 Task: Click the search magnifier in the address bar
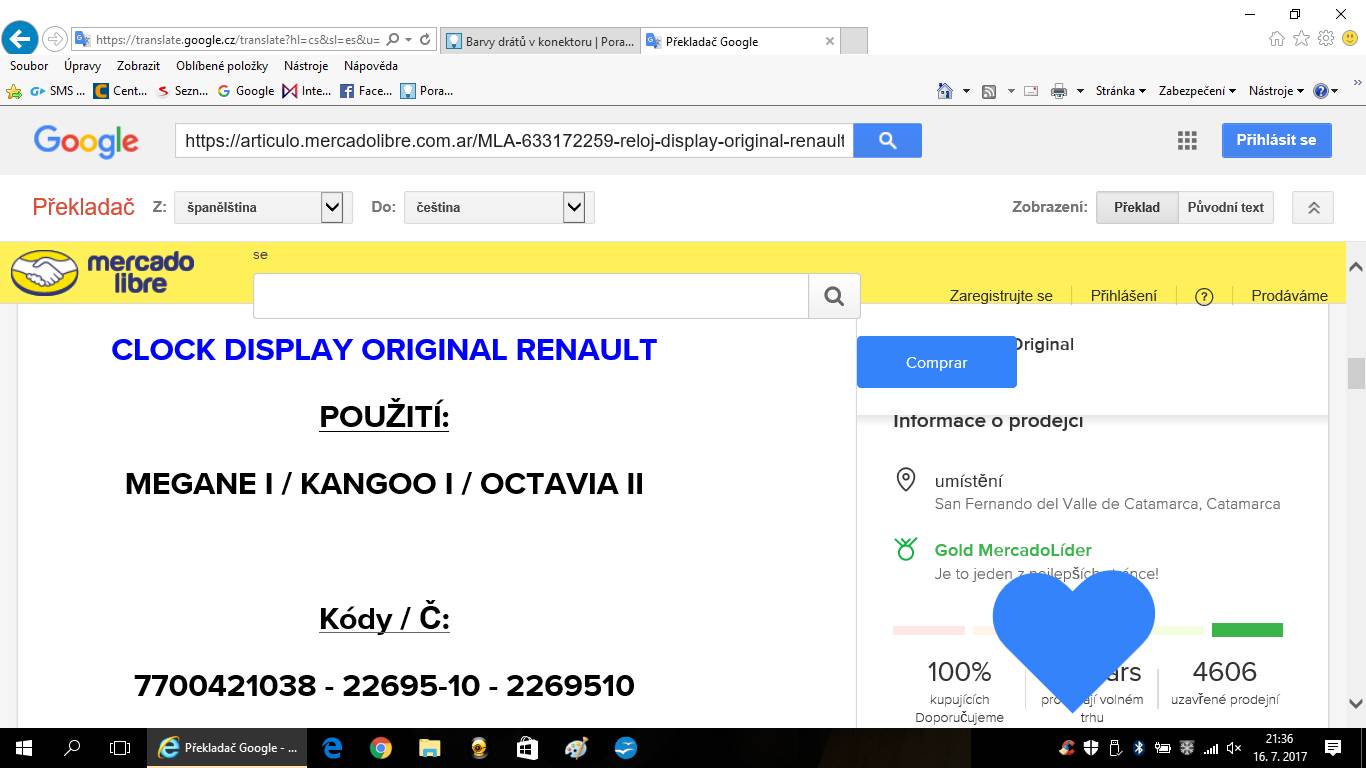point(392,40)
